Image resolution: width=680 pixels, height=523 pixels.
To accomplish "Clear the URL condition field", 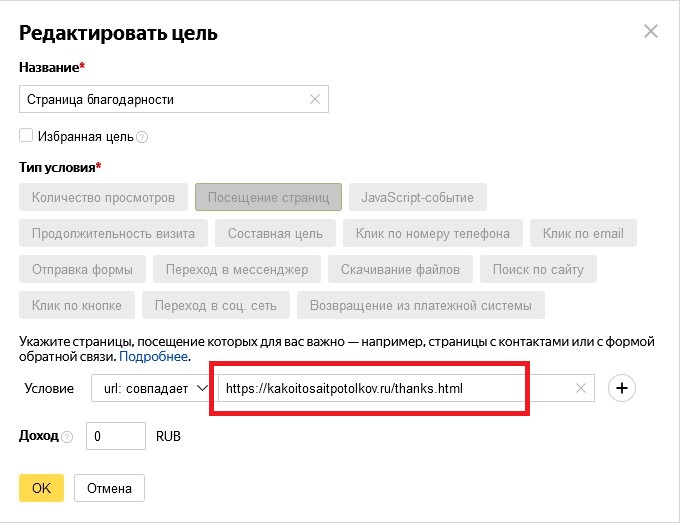I will tap(581, 388).
